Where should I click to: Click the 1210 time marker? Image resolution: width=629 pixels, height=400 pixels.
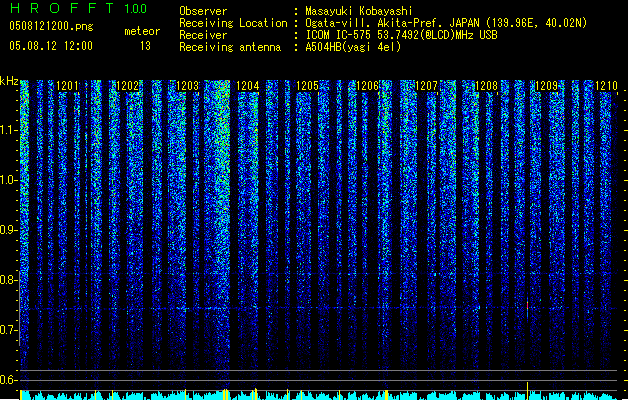coord(606,86)
